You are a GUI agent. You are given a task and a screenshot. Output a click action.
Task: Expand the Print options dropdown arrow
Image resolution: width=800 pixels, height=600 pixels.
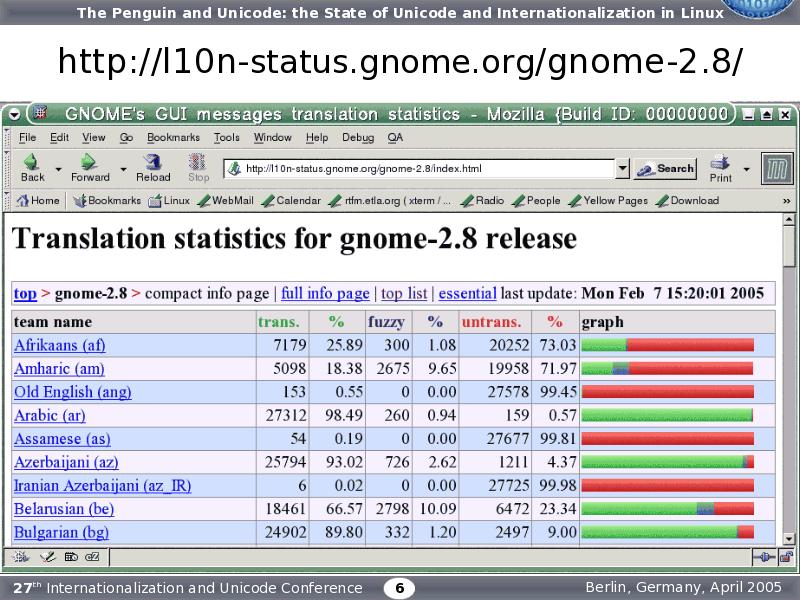pyautogui.click(x=746, y=169)
